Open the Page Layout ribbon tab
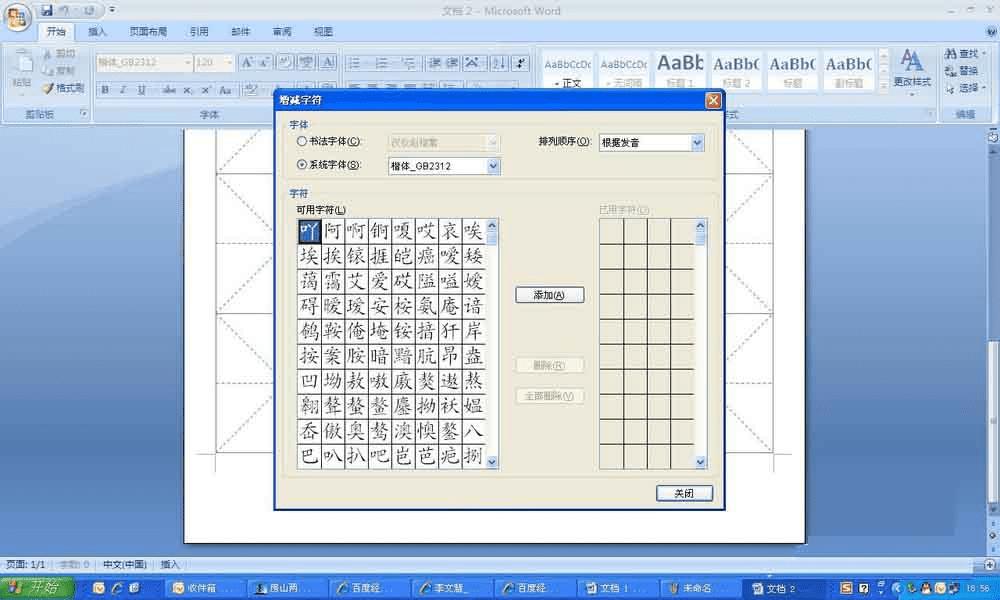Image resolution: width=1000 pixels, height=600 pixels. (x=148, y=31)
